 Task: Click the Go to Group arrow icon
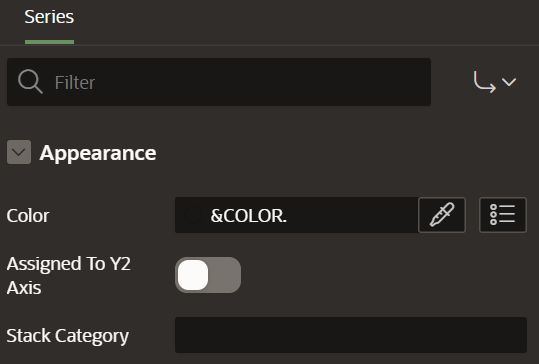tap(484, 82)
